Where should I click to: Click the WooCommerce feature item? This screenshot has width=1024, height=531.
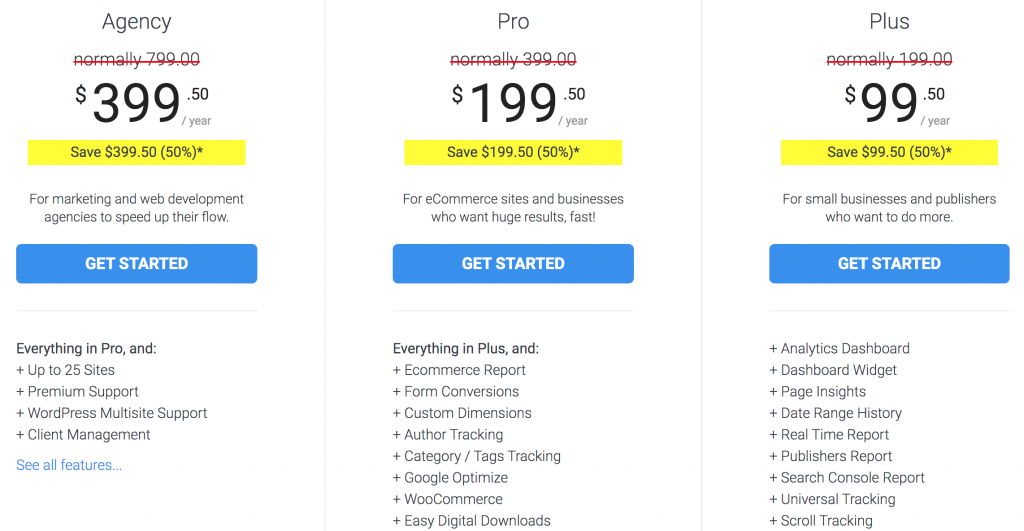[448, 500]
